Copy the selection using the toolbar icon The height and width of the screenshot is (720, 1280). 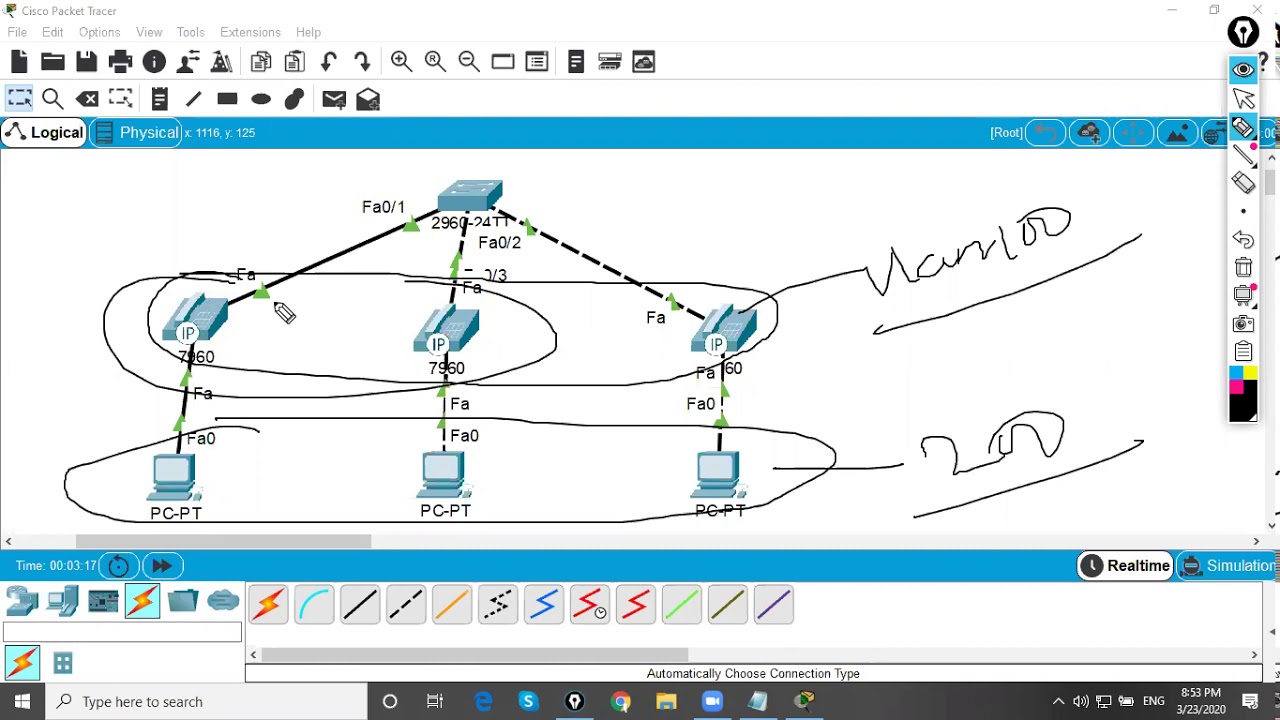click(x=261, y=62)
